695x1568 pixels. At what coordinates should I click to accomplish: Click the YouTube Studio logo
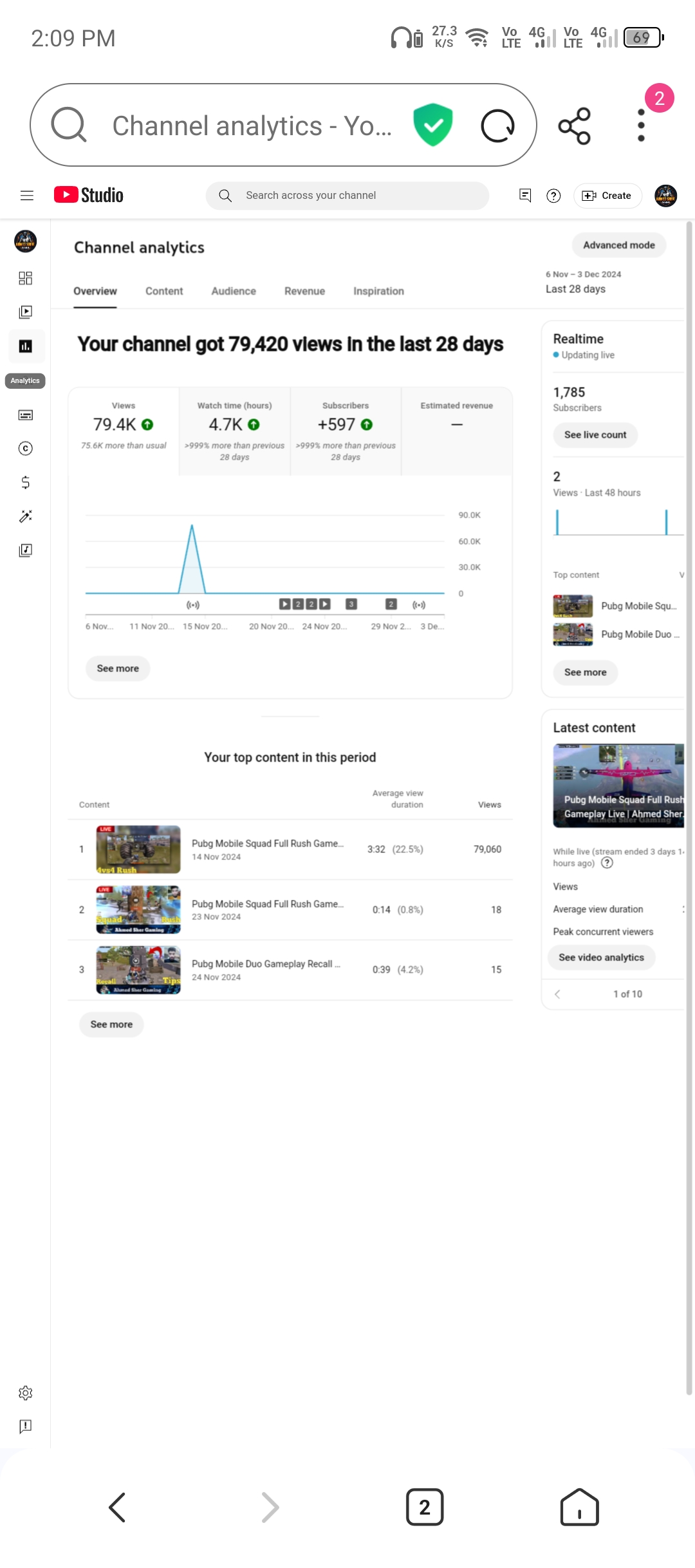pos(89,195)
